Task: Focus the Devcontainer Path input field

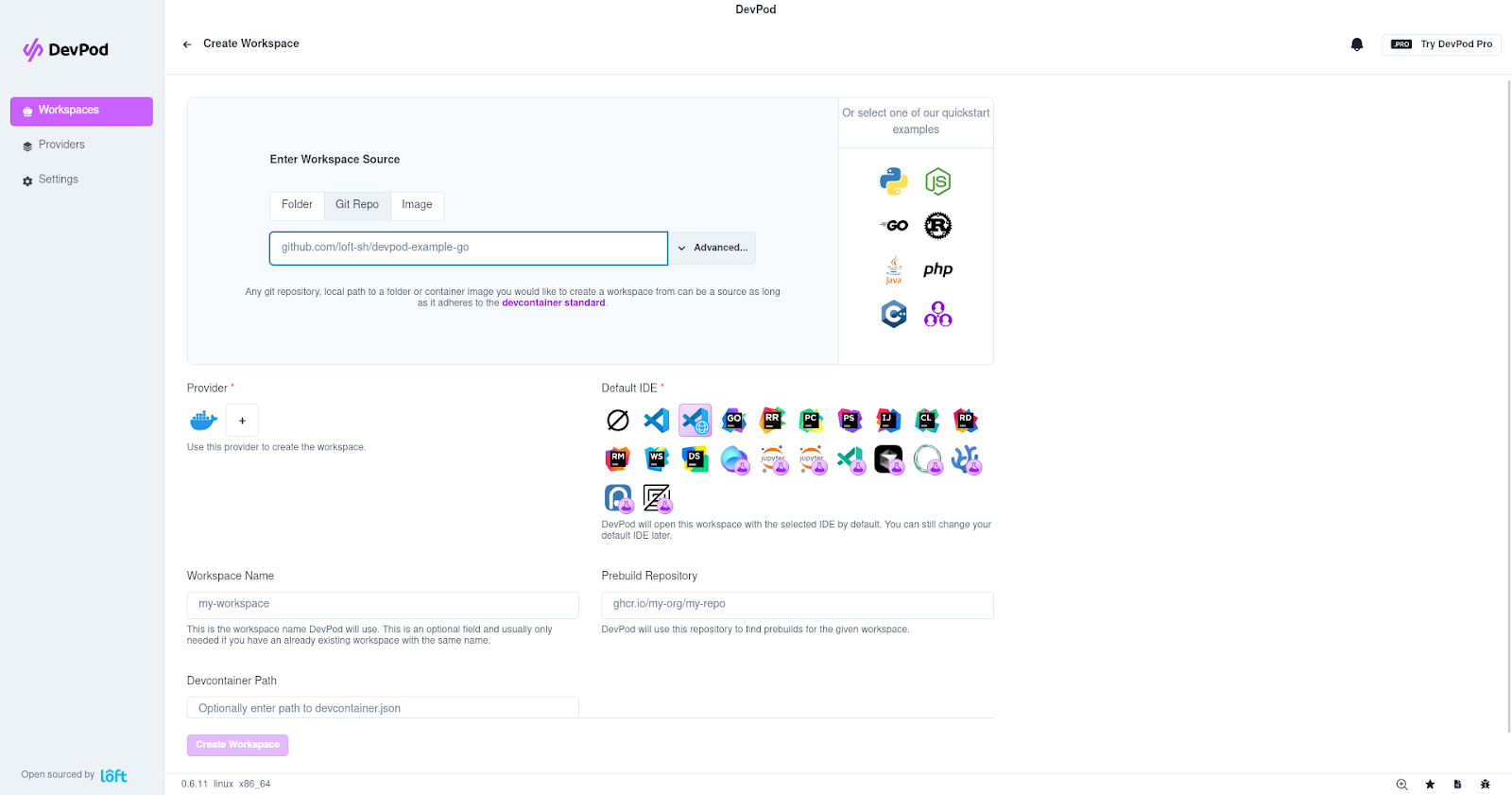Action: (x=383, y=708)
